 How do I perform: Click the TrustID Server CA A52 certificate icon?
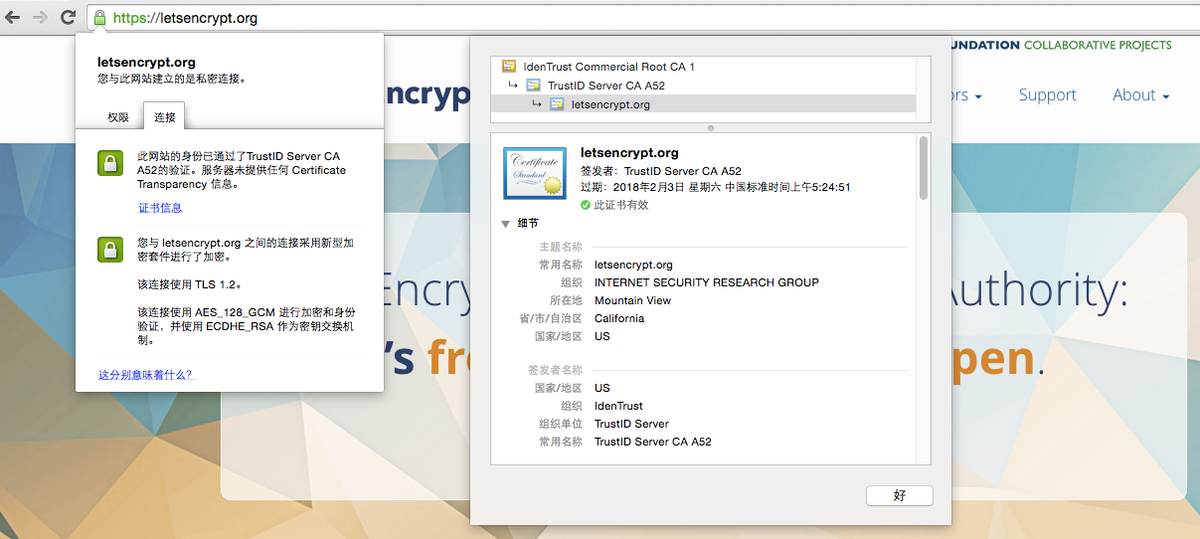533,85
